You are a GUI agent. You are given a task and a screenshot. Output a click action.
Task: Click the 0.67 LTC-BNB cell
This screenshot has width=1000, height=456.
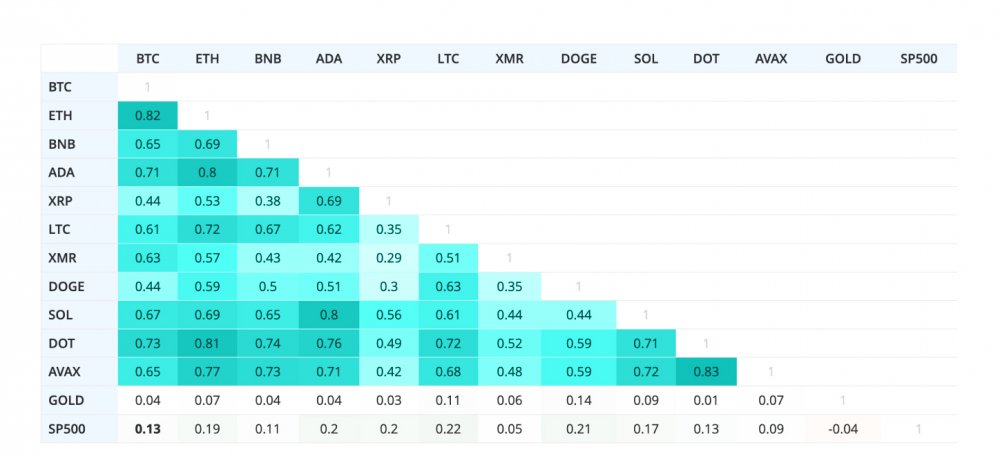[x=268, y=230]
